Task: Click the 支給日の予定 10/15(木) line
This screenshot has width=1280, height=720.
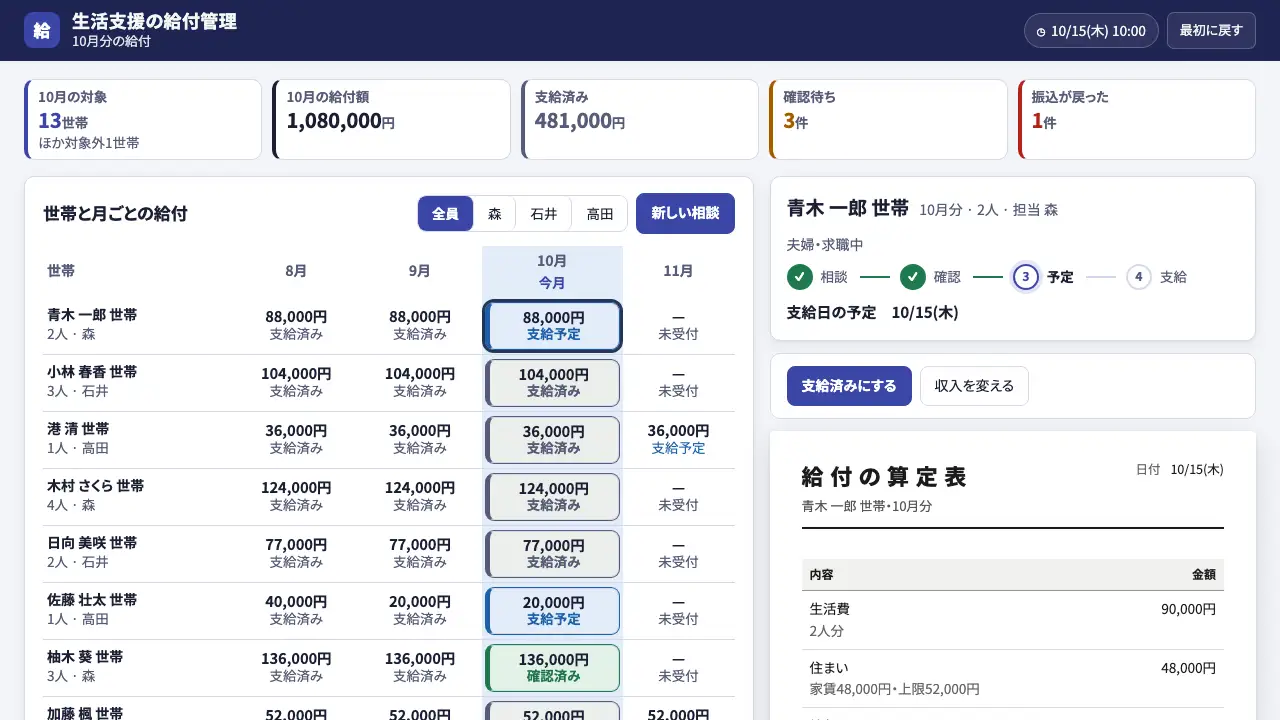Action: coord(873,312)
